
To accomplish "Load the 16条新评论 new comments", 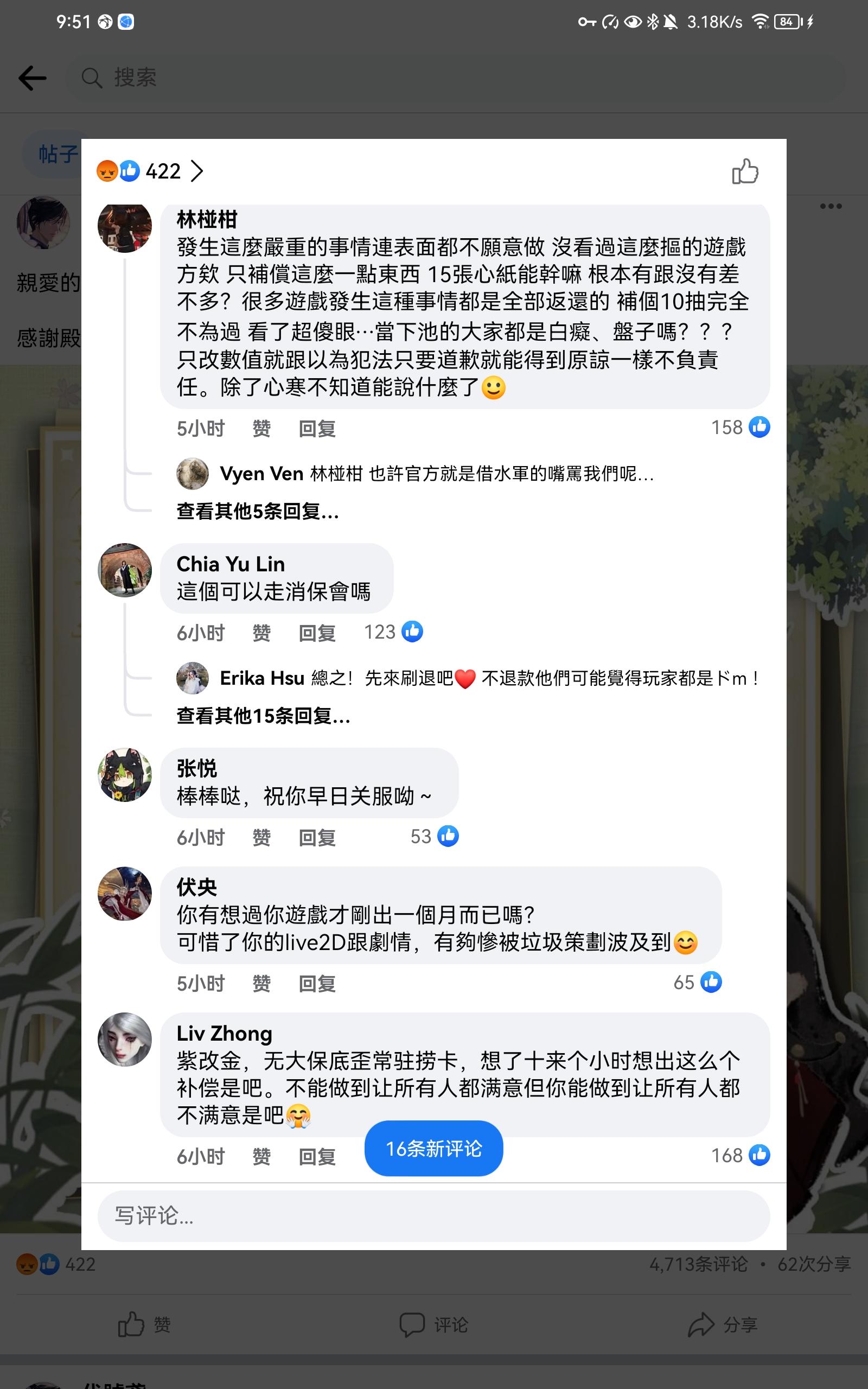I will coord(433,1149).
